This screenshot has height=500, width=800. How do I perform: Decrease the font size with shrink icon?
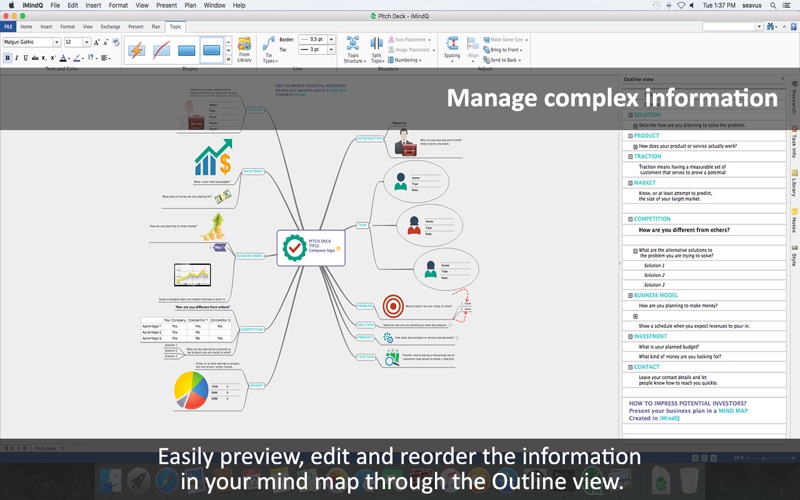point(106,42)
